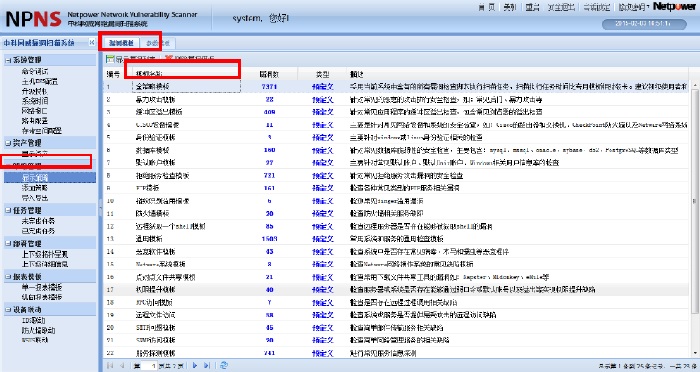
Task: Select the 暴力攻击模板 row
Action: 397,100
